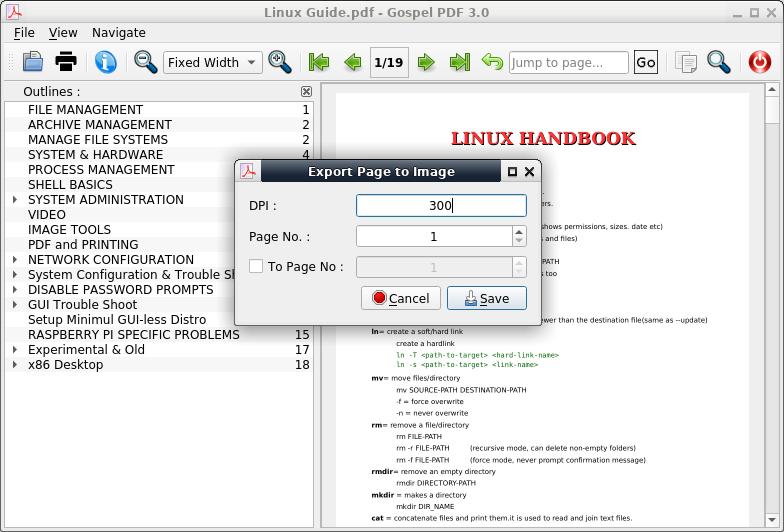Expand SYSTEM ADMINISTRATION outline
Screen dimensions: 784x532
[x=15, y=200]
